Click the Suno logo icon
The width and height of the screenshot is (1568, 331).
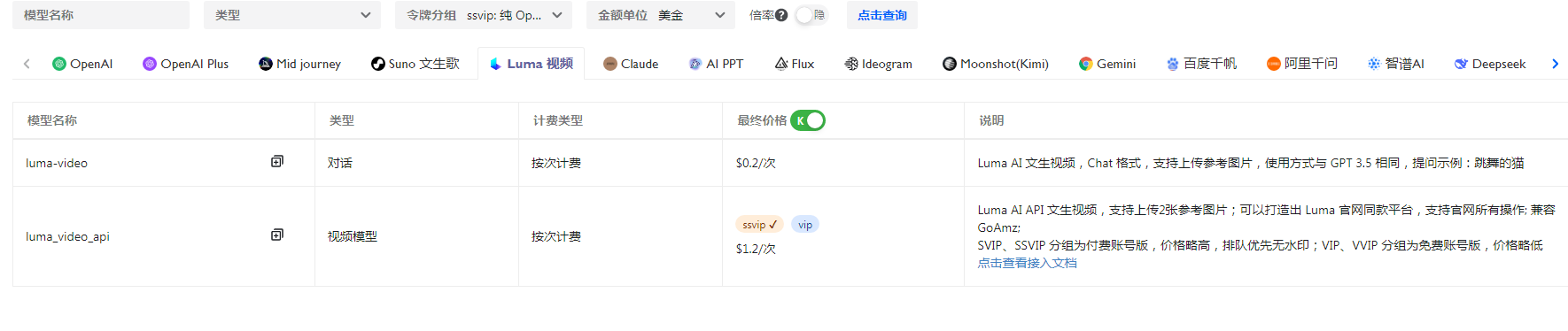click(378, 64)
